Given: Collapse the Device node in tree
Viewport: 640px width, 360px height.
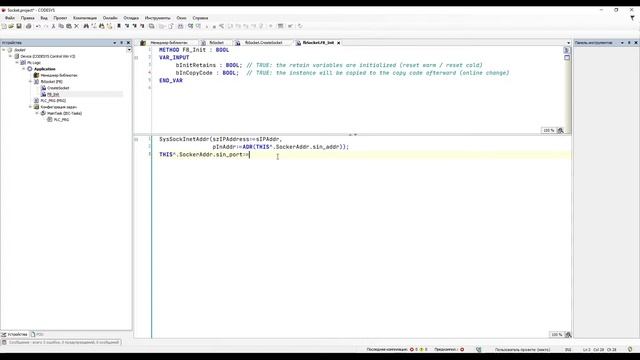Looking at the screenshot, I should pyautogui.click(x=11, y=56).
